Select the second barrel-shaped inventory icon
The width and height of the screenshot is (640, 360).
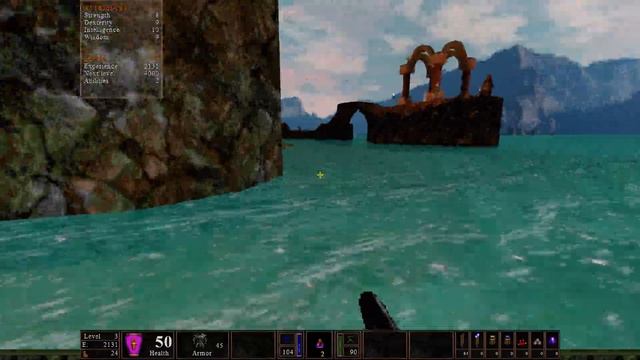pyautogui.click(x=507, y=340)
